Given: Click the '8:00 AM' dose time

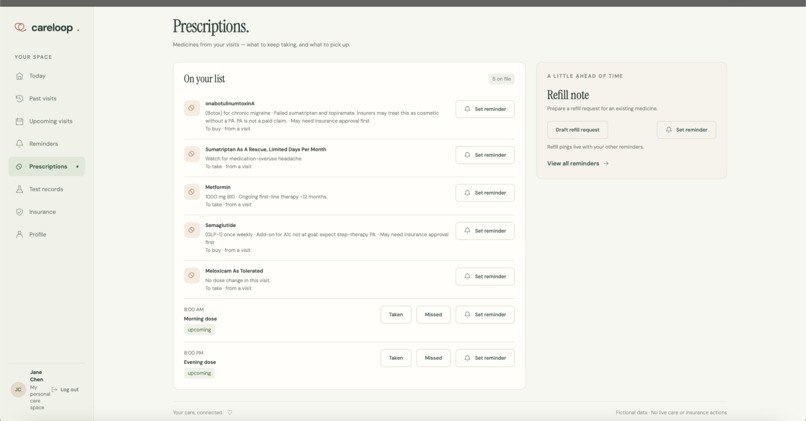Looking at the screenshot, I should (194, 309).
